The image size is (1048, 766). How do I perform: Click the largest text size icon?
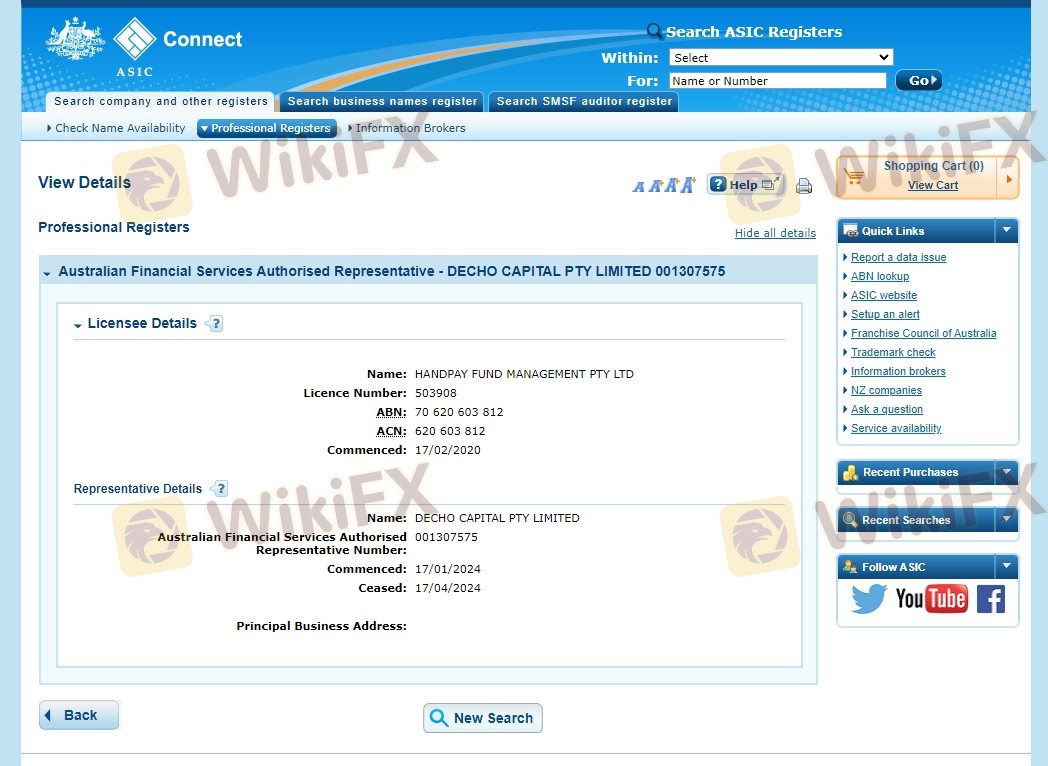(688, 185)
